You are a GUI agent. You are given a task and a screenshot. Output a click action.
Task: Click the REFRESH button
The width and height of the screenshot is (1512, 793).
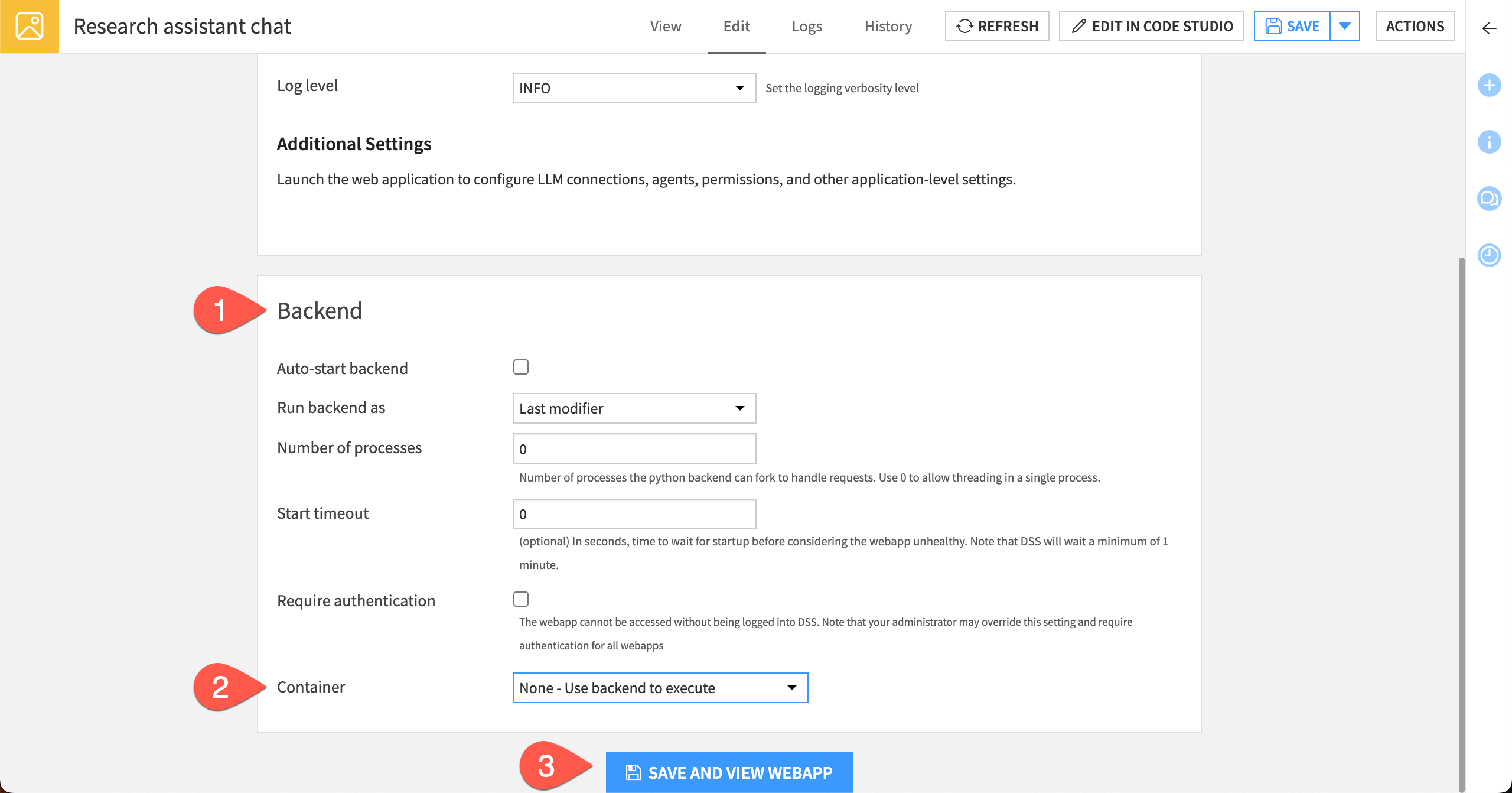(997, 26)
